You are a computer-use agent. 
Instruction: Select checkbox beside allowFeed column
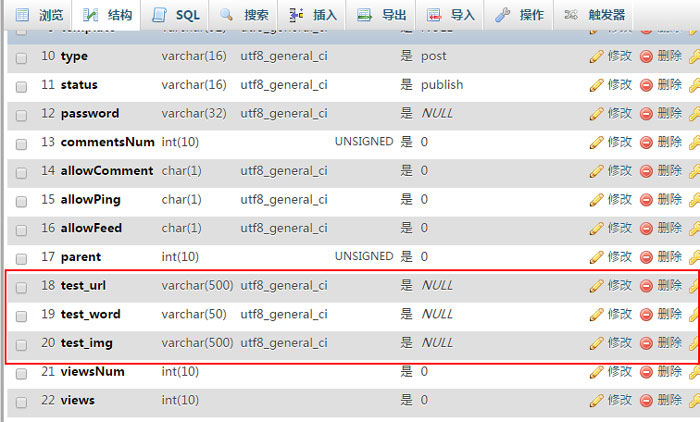[22, 229]
